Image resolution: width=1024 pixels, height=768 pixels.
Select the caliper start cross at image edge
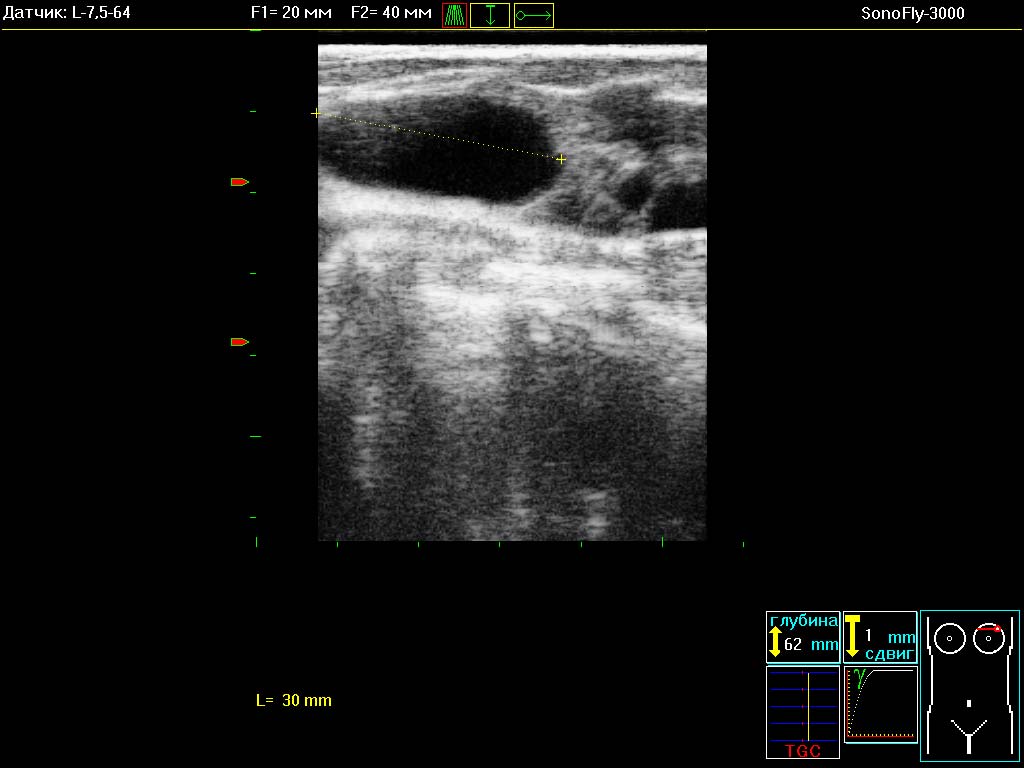(317, 114)
